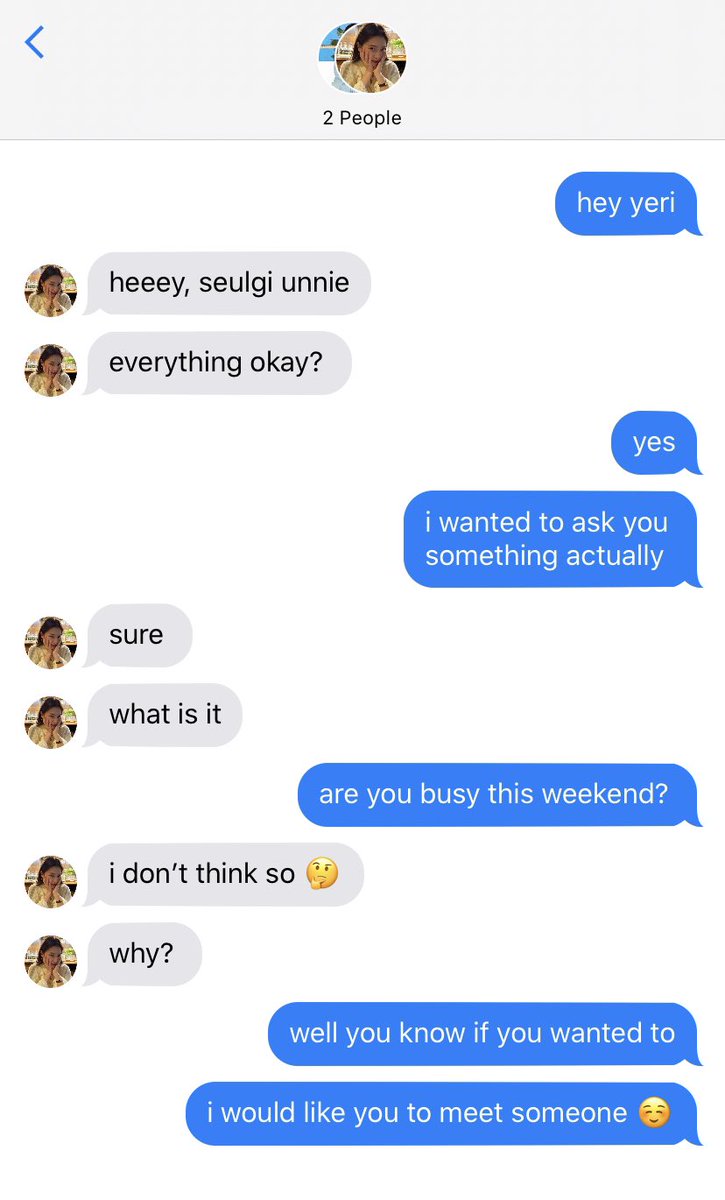Tap avatar beside 'i don't think so'
This screenshot has height=1200, width=725.
click(51, 882)
